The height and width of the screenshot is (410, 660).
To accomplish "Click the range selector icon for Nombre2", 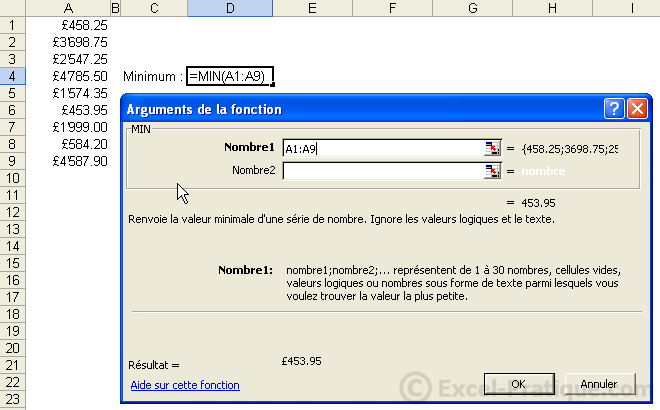I will point(492,171).
